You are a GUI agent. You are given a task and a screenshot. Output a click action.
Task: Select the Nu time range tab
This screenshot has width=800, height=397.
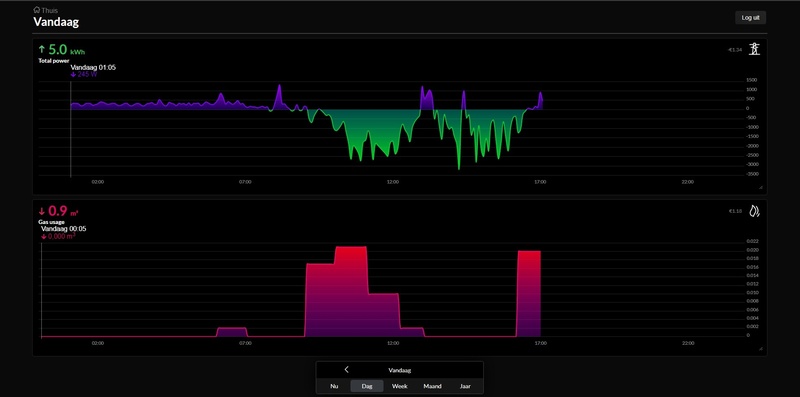[334, 386]
